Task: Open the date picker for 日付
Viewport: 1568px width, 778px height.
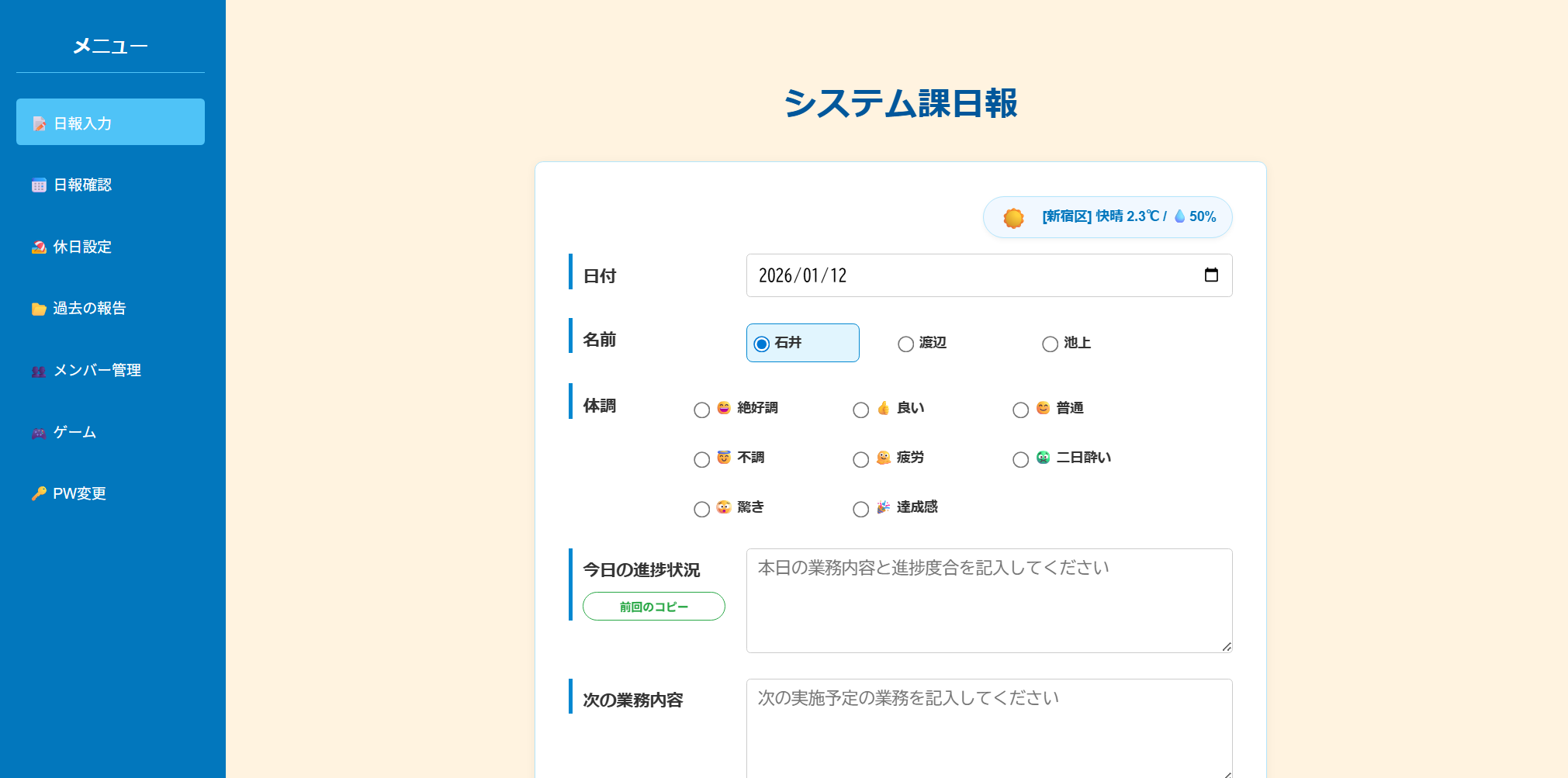Action: [1212, 275]
